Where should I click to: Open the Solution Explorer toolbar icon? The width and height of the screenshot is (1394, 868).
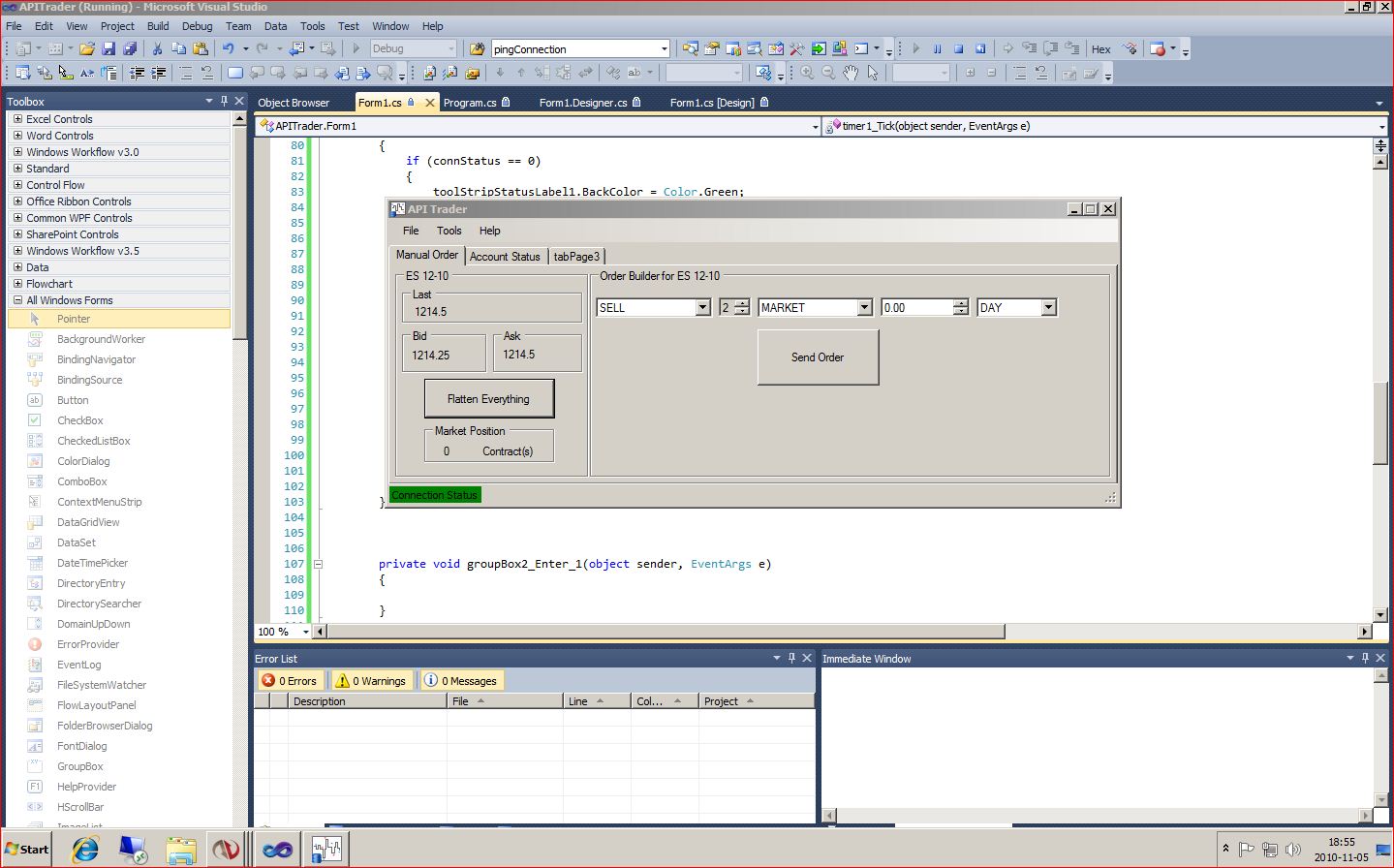click(691, 48)
